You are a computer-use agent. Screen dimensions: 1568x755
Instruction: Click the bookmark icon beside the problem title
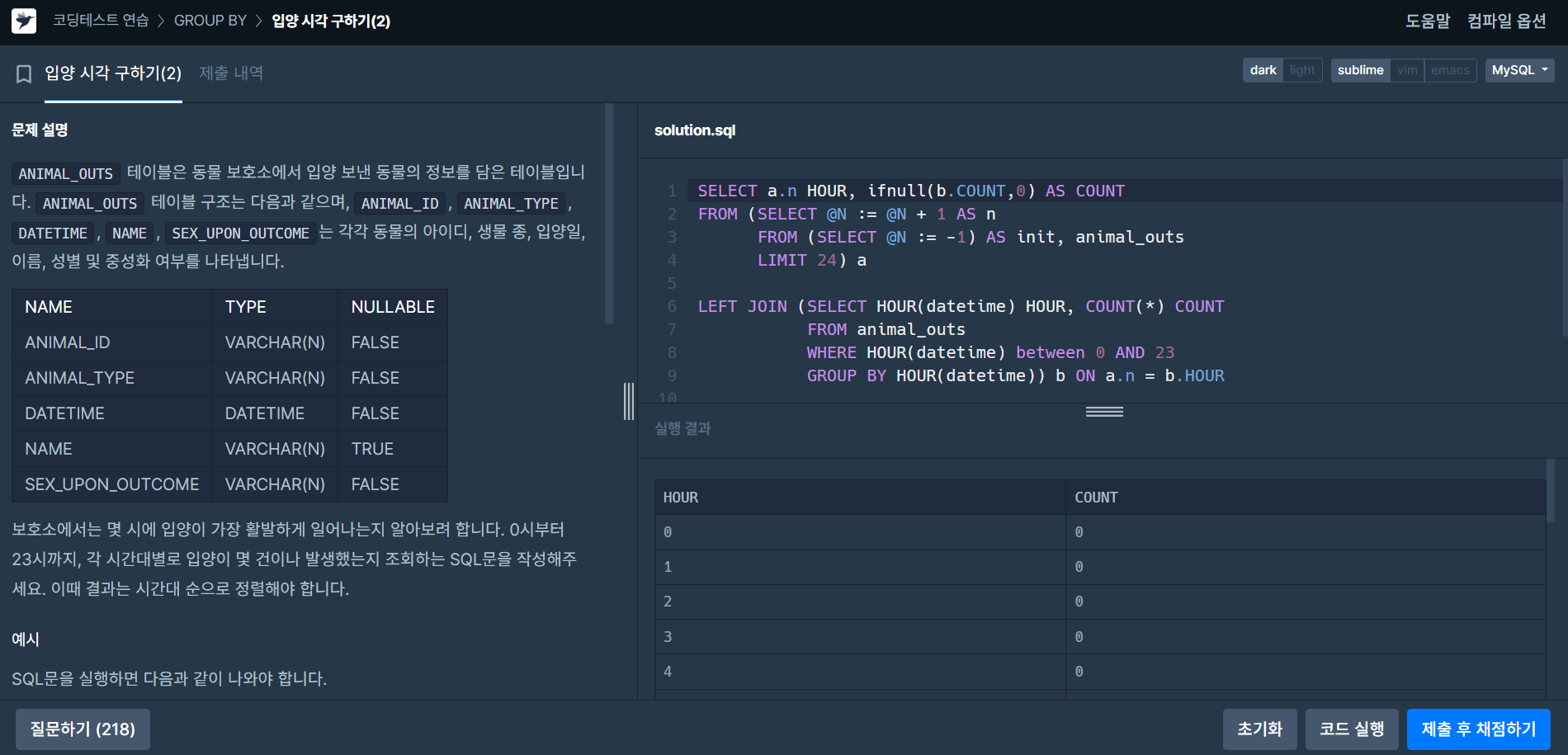24,73
